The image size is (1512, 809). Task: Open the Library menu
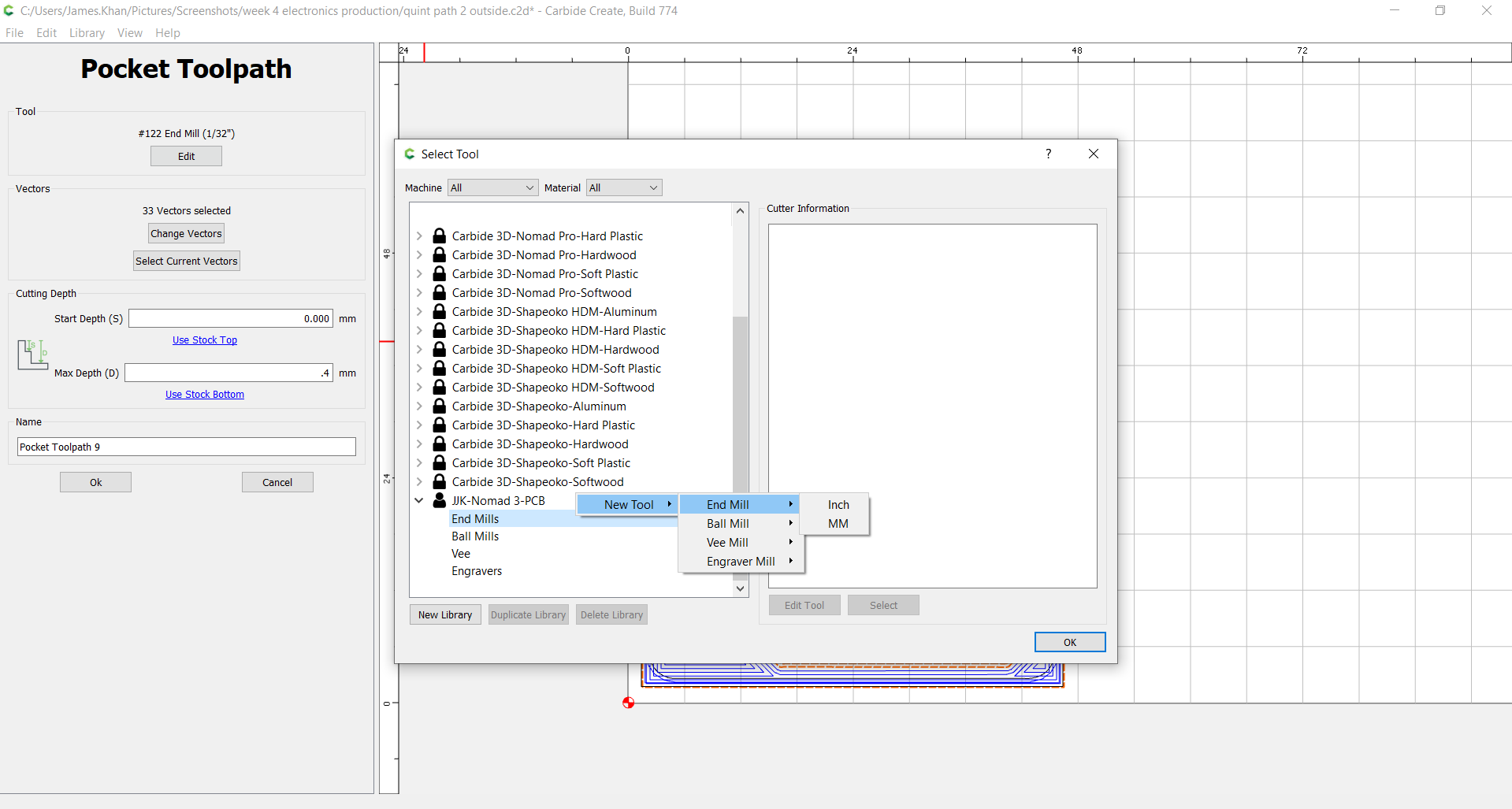pos(87,32)
